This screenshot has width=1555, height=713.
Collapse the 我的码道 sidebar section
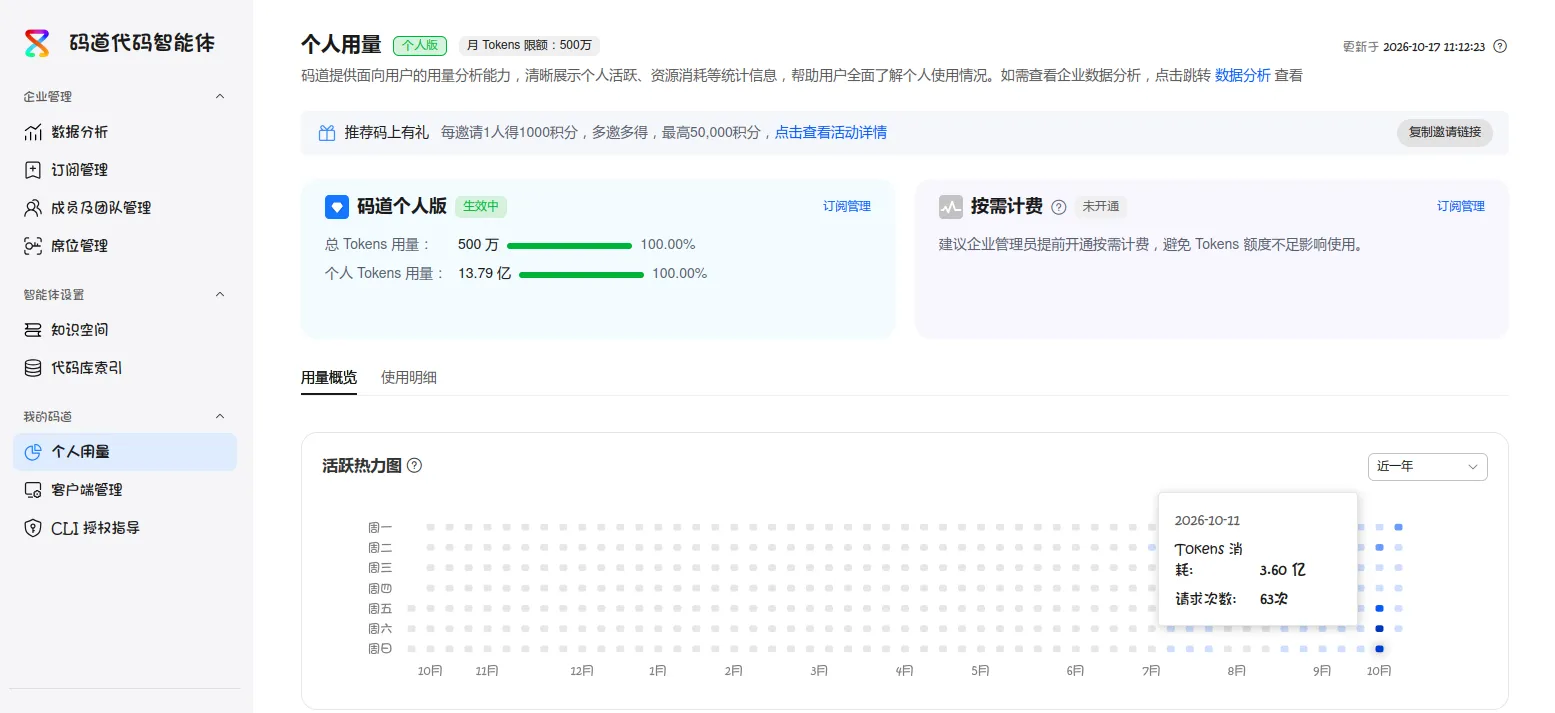click(x=221, y=417)
